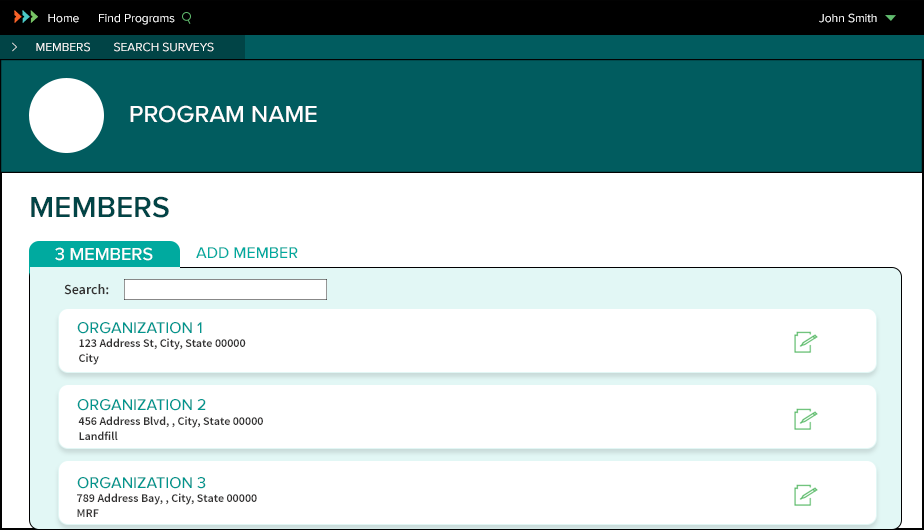
Task: Go to Home in the top bar
Action: (x=63, y=18)
